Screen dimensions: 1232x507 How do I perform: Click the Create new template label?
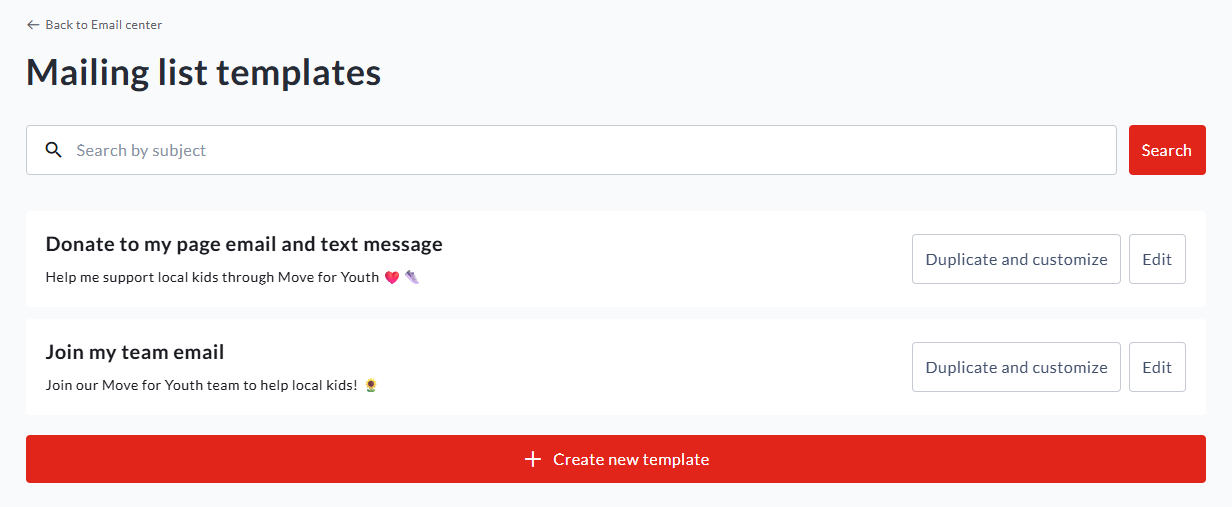tap(631, 459)
